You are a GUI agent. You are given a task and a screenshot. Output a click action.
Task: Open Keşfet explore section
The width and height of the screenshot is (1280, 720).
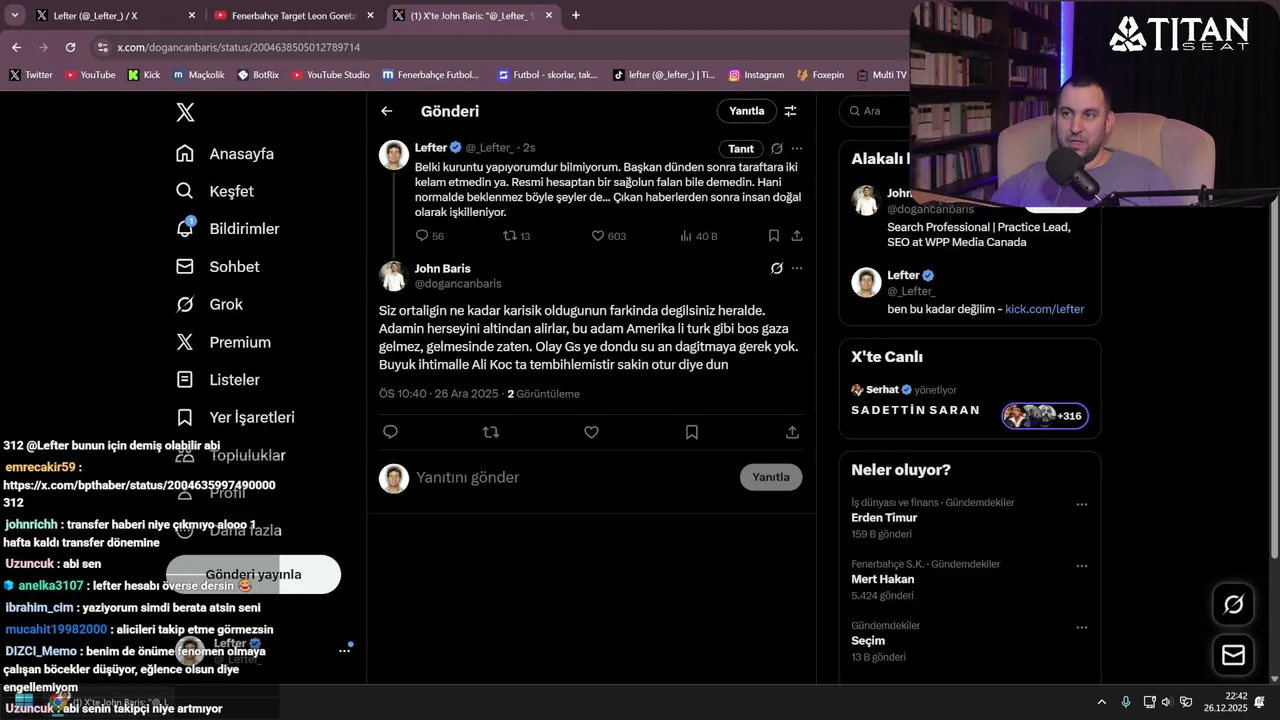pos(214,191)
